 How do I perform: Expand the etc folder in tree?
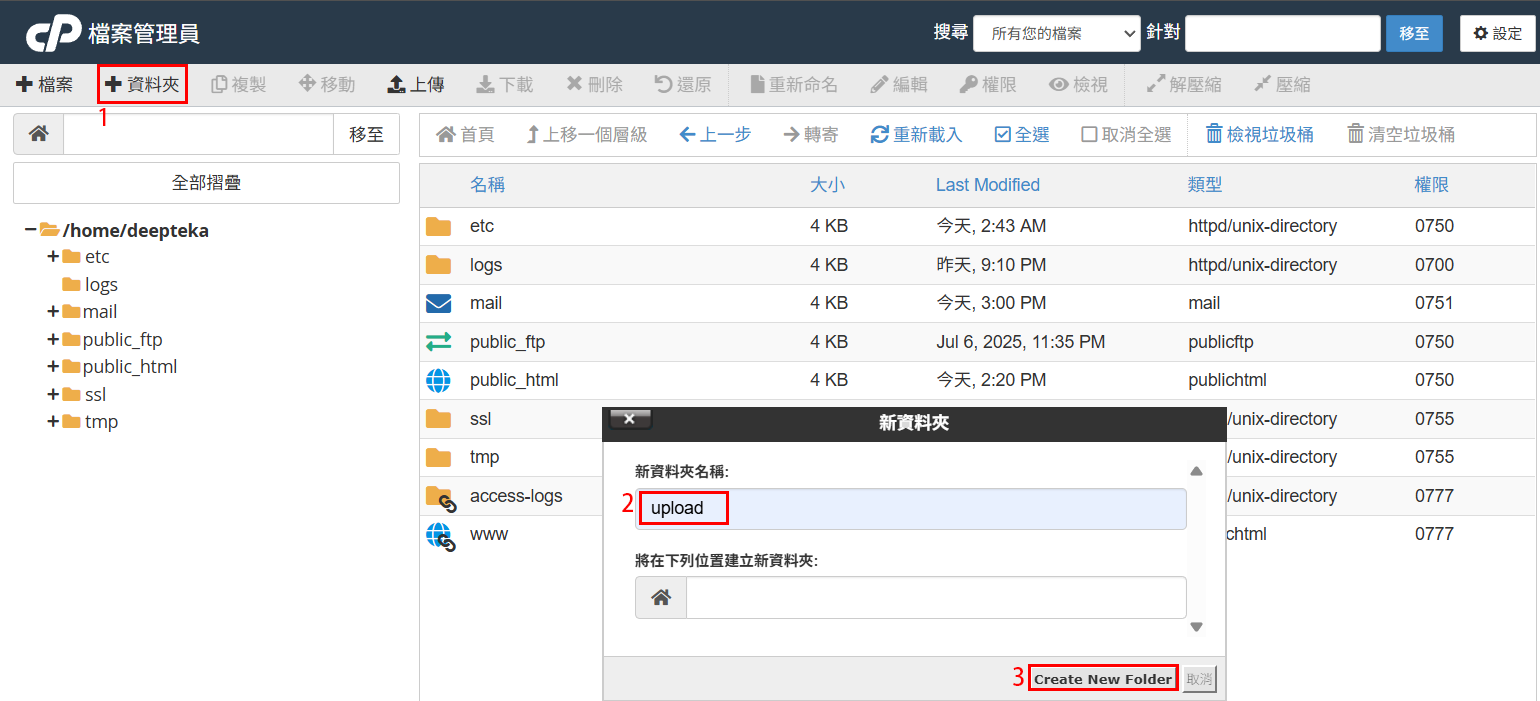click(x=53, y=257)
